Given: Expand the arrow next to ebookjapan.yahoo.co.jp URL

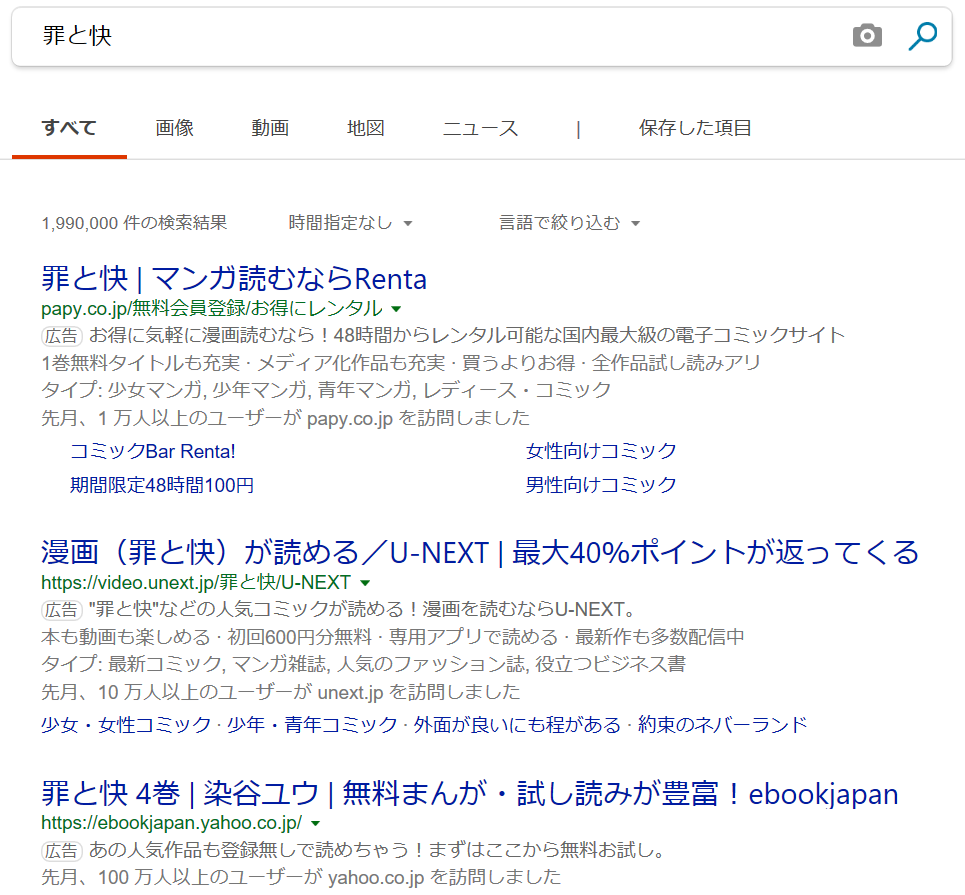Looking at the screenshot, I should (x=316, y=824).
